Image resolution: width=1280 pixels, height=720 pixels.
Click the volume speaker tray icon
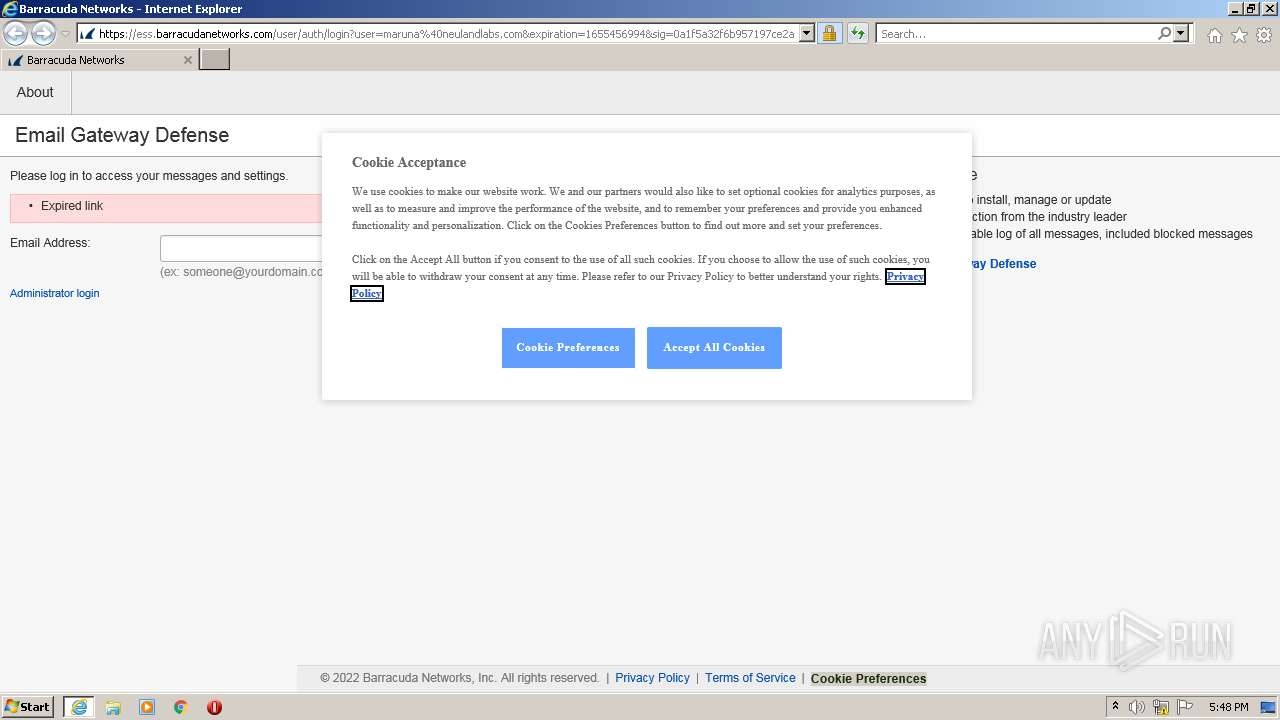[x=1137, y=707]
